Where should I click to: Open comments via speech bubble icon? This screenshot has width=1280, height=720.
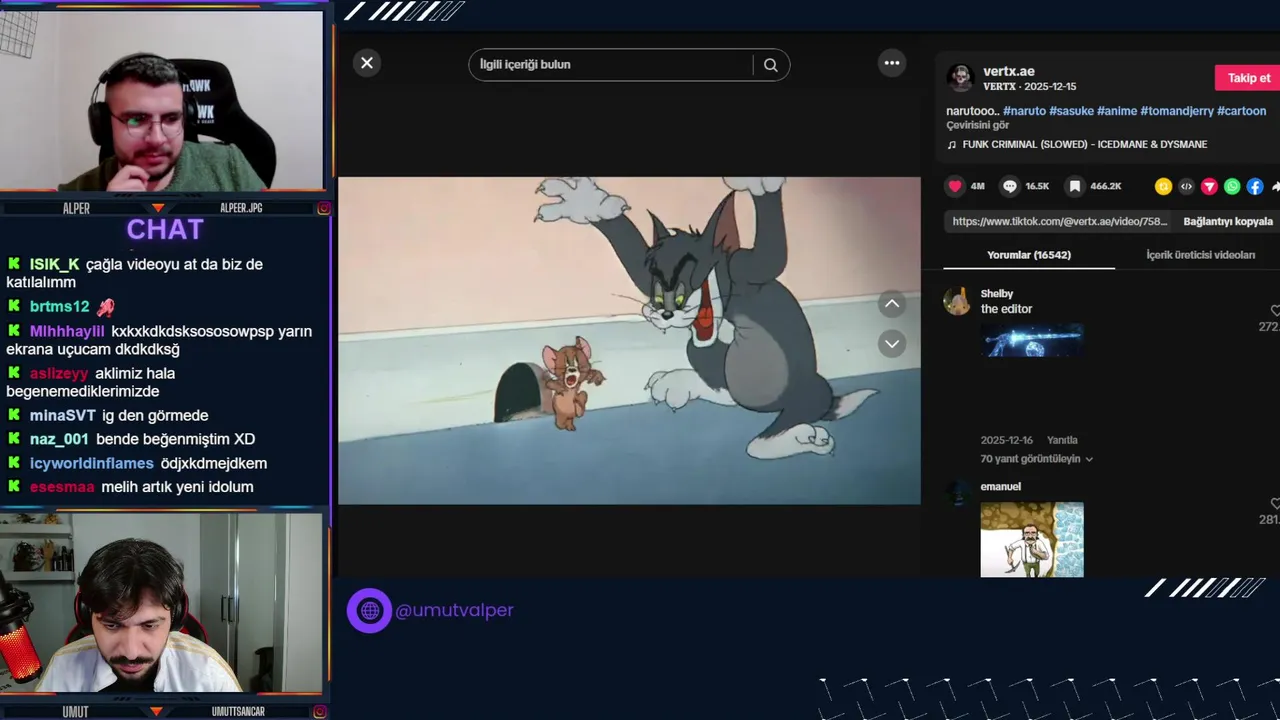pyautogui.click(x=1010, y=186)
